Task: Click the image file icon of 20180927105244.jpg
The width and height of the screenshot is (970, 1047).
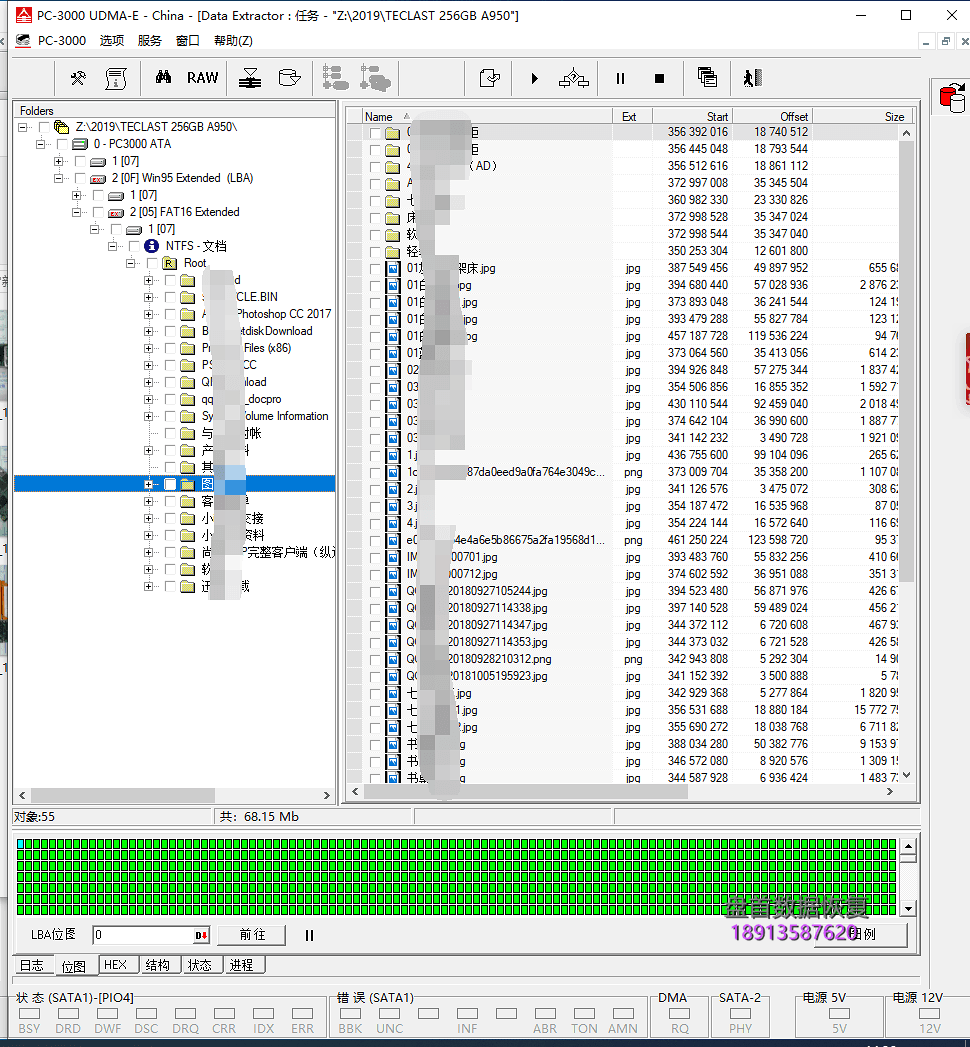Action: [x=393, y=592]
